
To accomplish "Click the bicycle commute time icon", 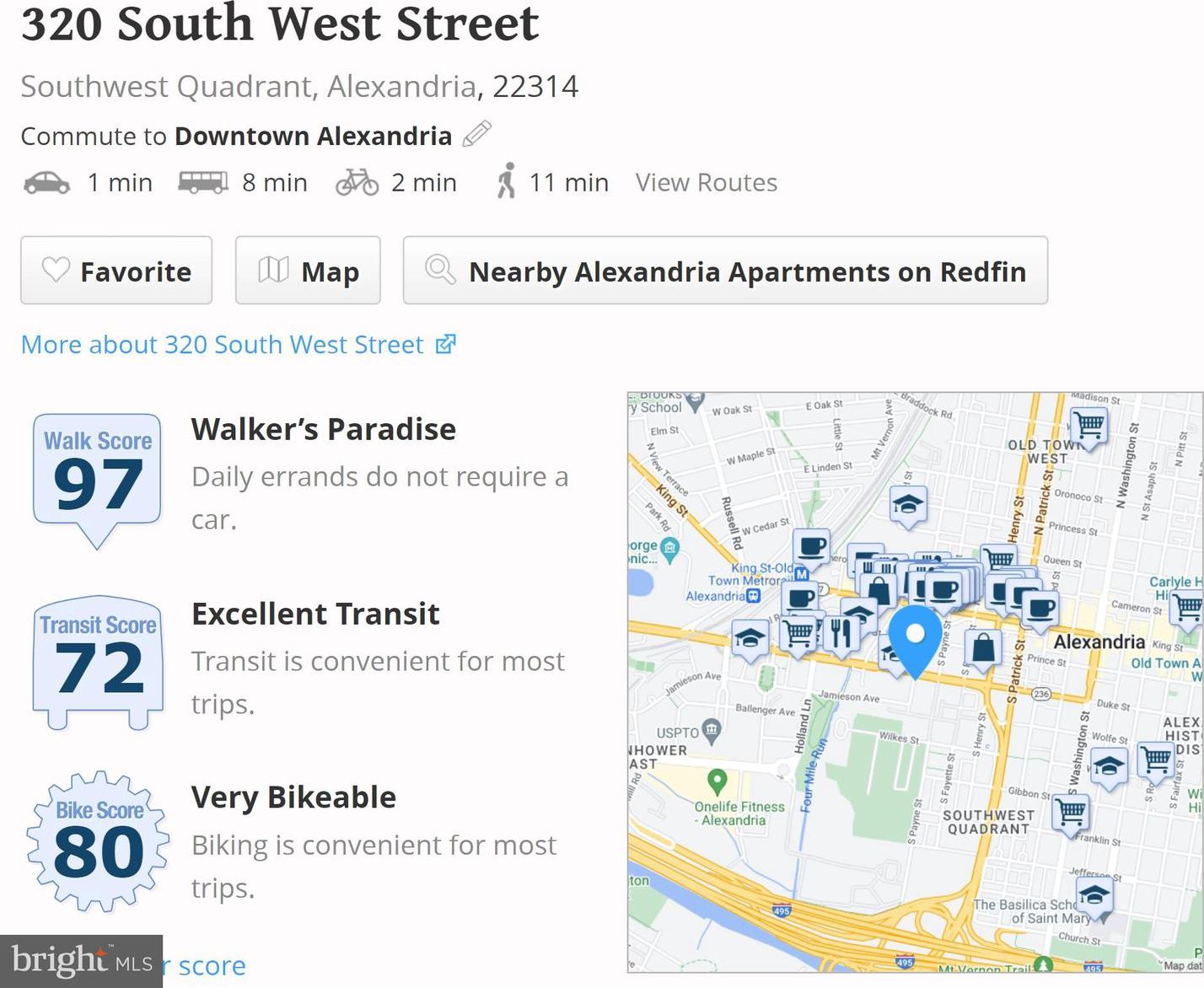I will click(357, 182).
